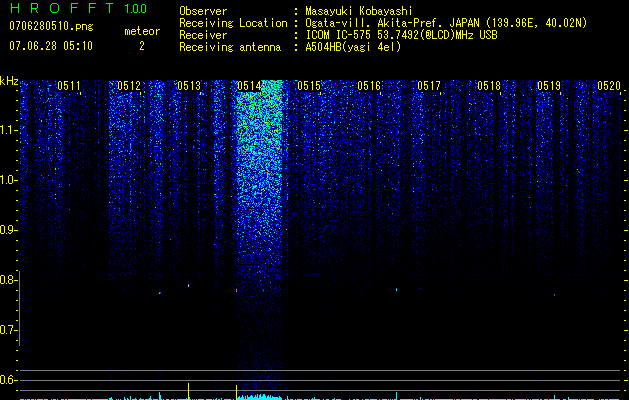The width and height of the screenshot is (629, 400).
Task: Click the 0515 time marker
Action: pos(309,86)
